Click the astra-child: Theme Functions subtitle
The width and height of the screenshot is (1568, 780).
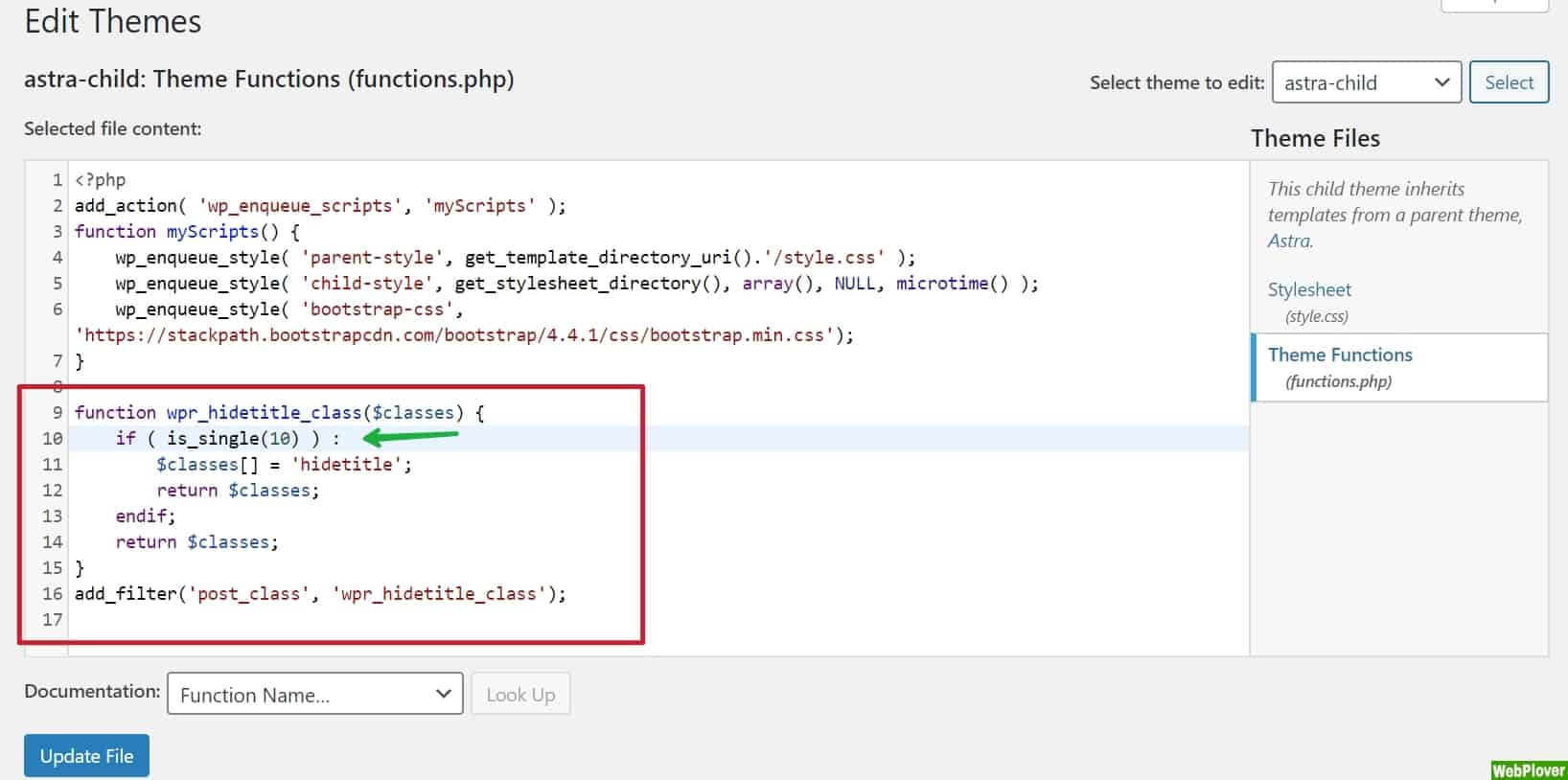click(x=269, y=79)
